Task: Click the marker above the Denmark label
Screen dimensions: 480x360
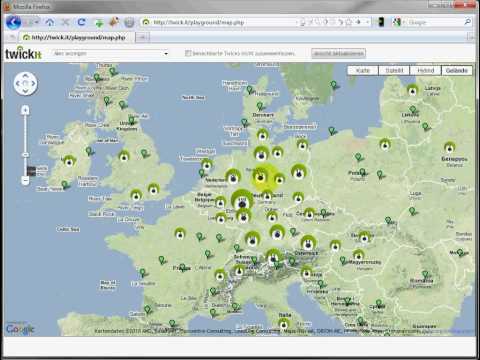Action: pos(259,107)
